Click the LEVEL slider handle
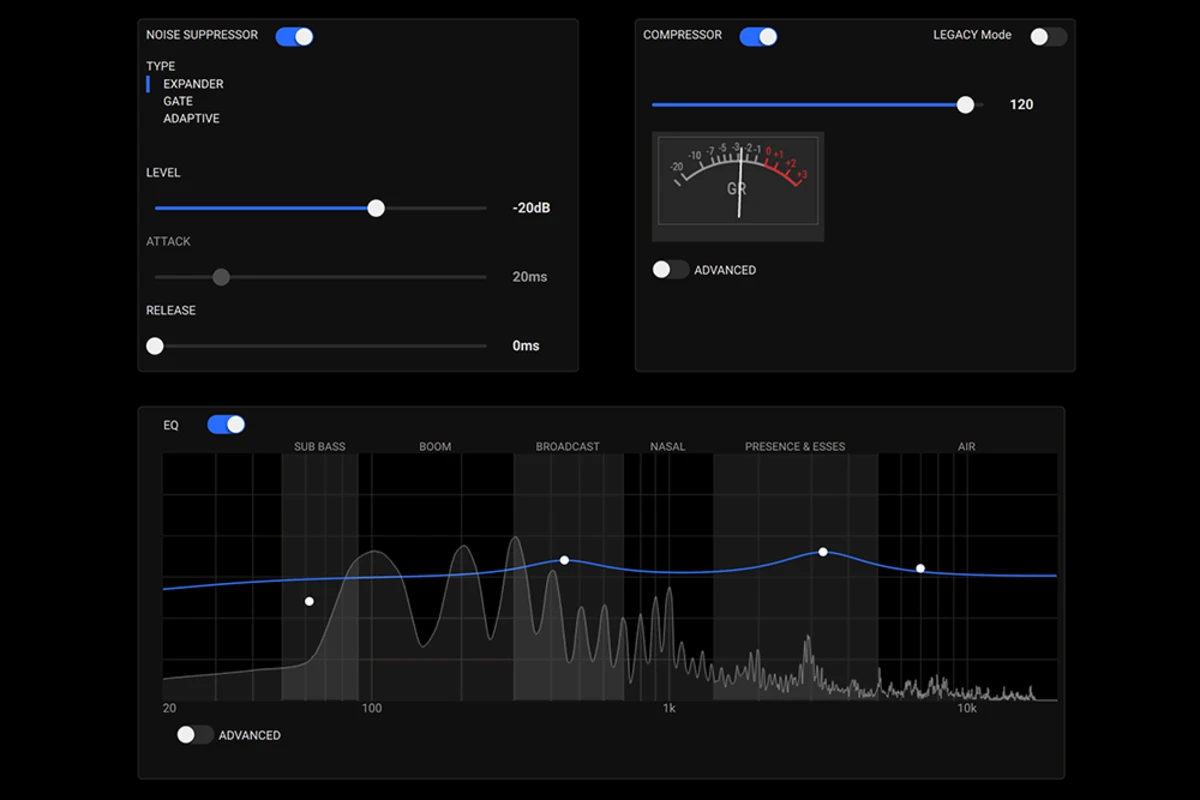Viewport: 1200px width, 800px height. pos(376,208)
